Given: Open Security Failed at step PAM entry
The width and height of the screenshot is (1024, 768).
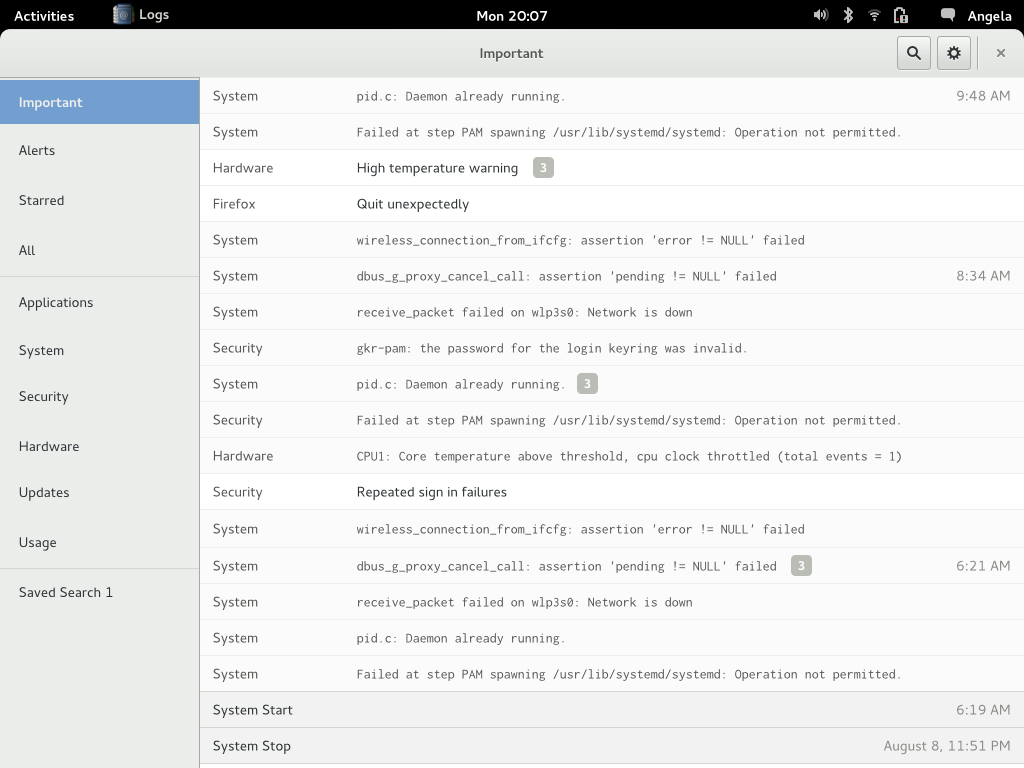Looking at the screenshot, I should pyautogui.click(x=612, y=420).
